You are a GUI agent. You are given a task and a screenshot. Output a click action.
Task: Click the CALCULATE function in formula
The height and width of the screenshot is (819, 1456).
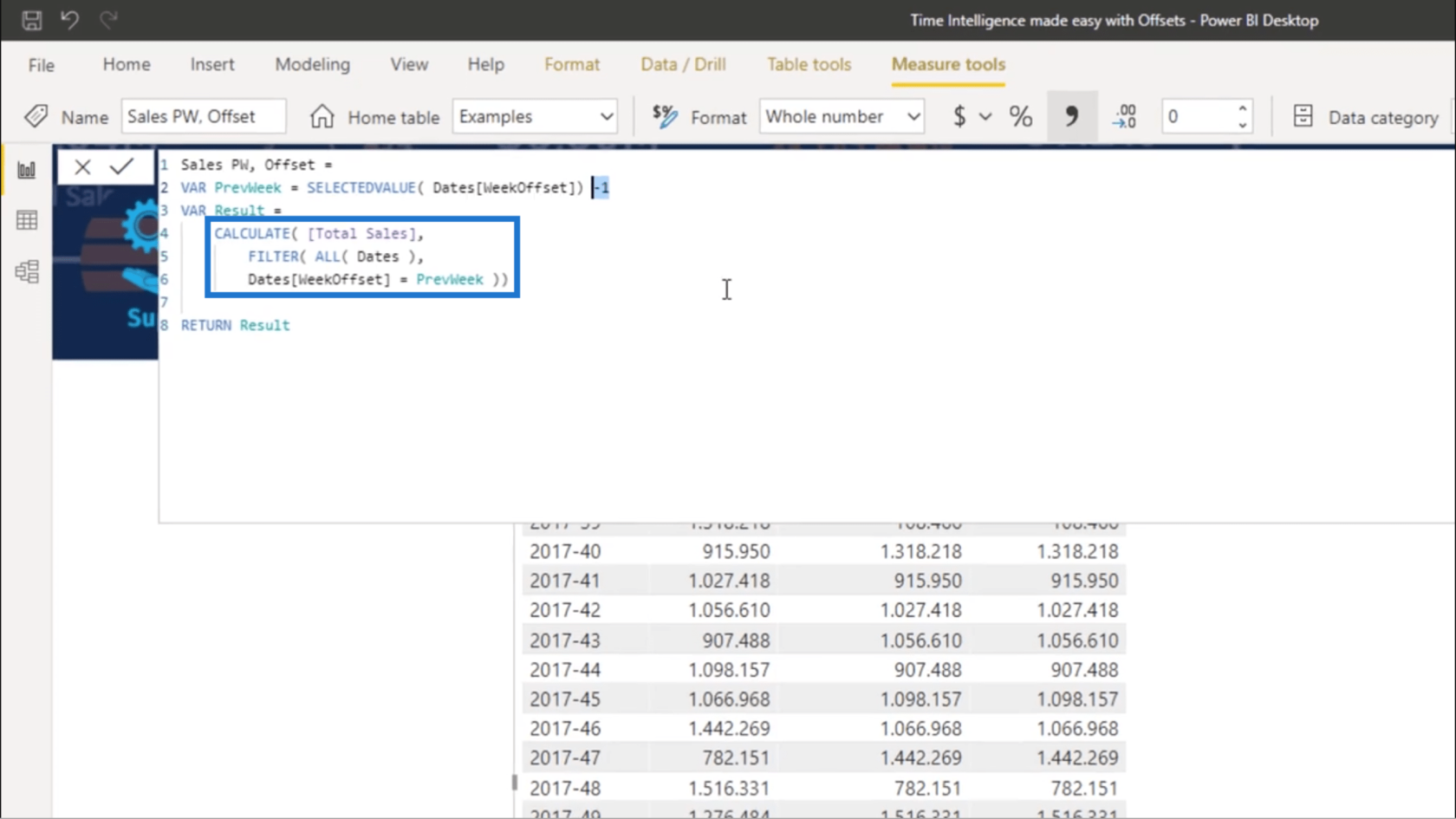(252, 233)
